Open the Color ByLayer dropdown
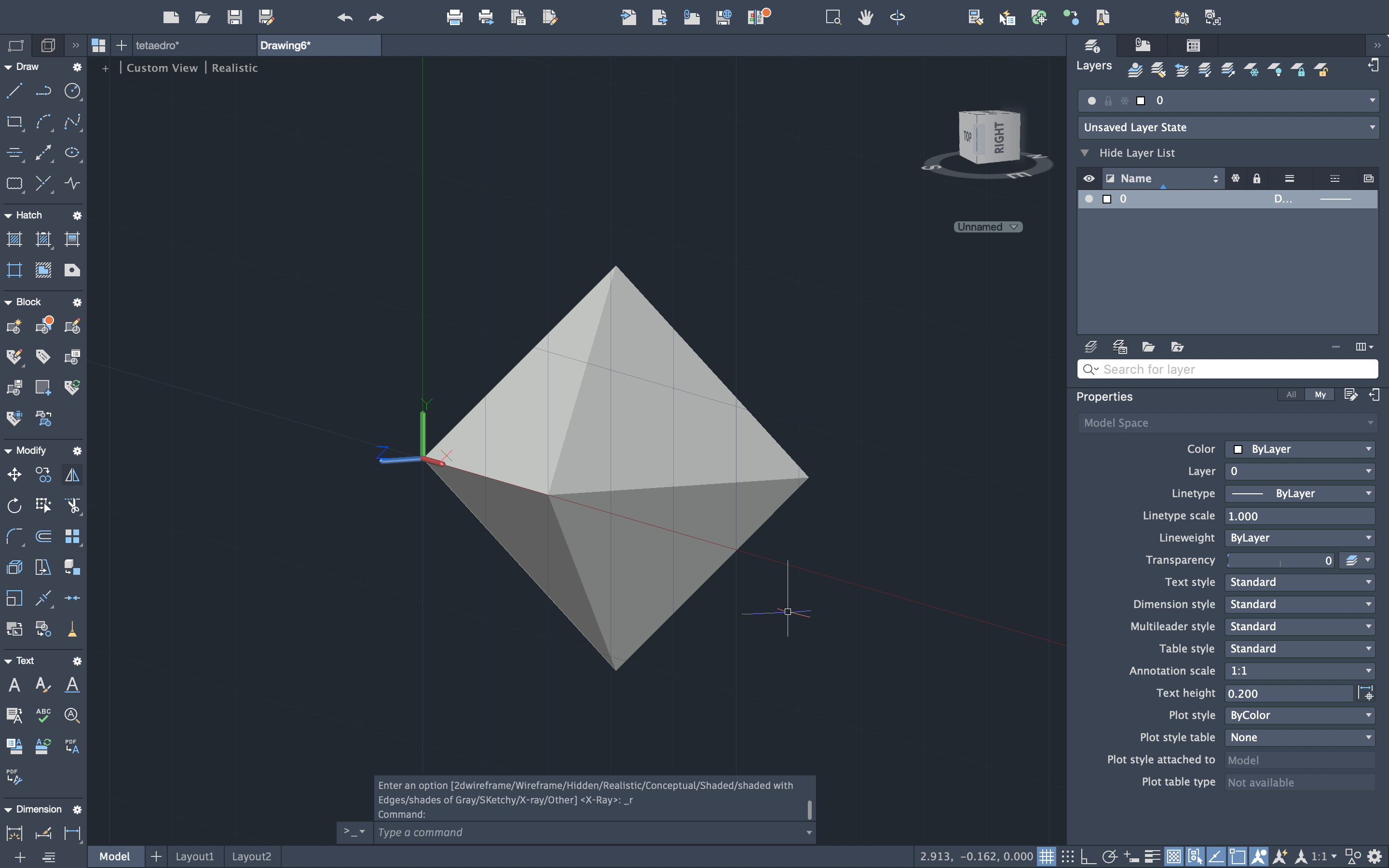 click(1300, 449)
